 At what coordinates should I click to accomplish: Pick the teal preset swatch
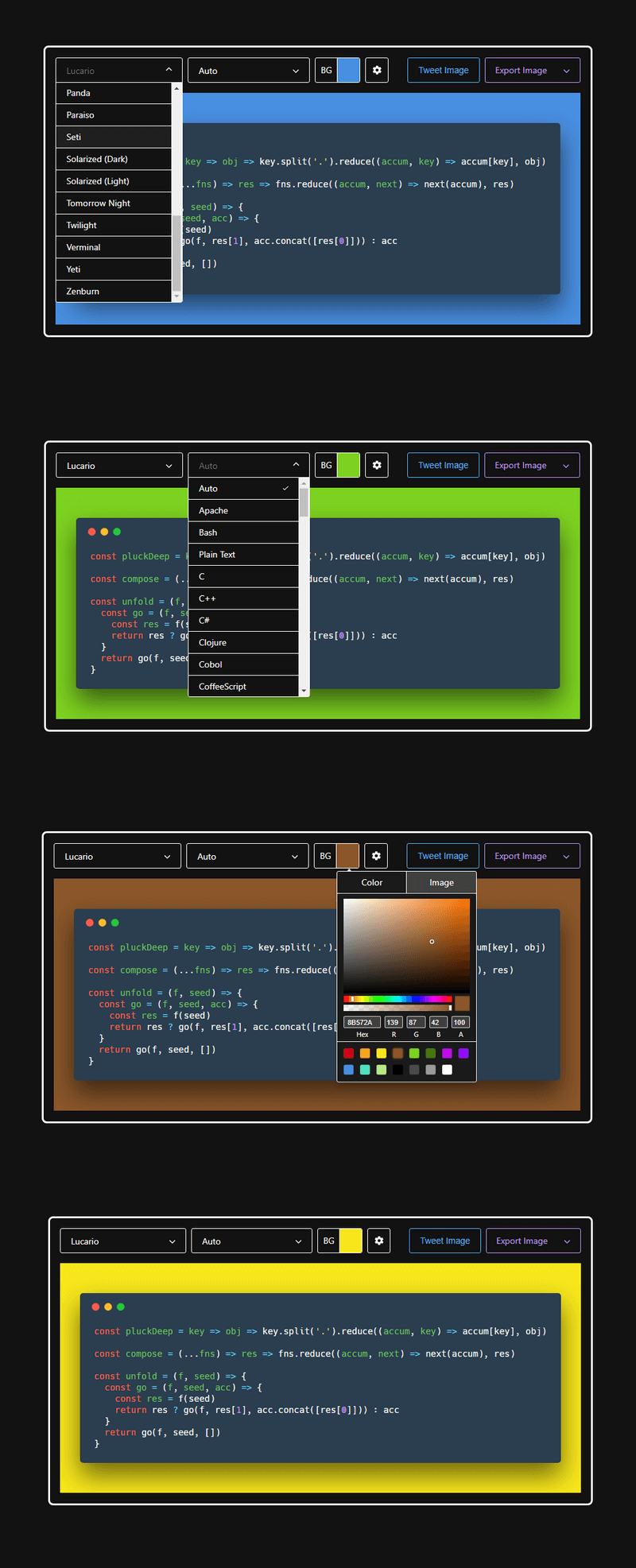click(x=365, y=1070)
